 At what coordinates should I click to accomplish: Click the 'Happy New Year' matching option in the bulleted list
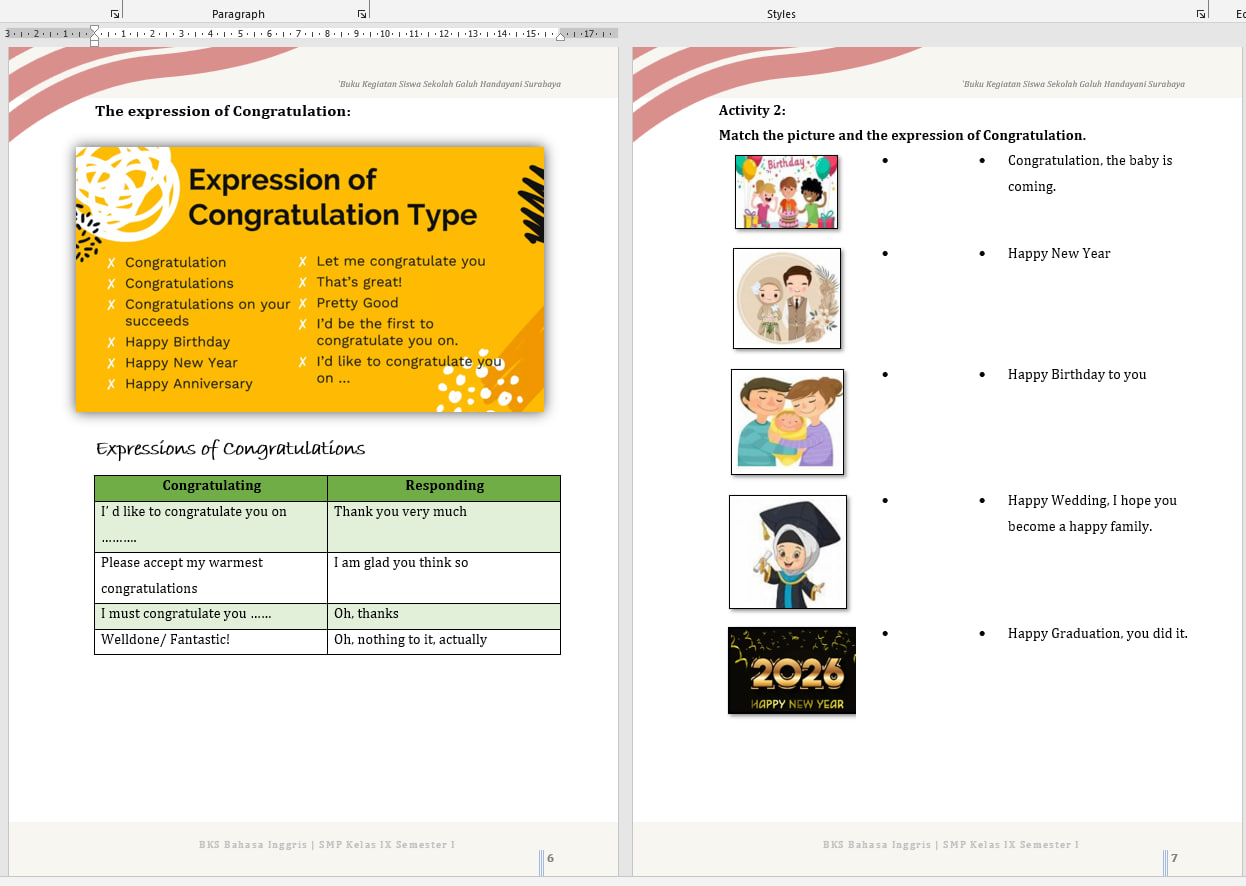pos(1059,254)
